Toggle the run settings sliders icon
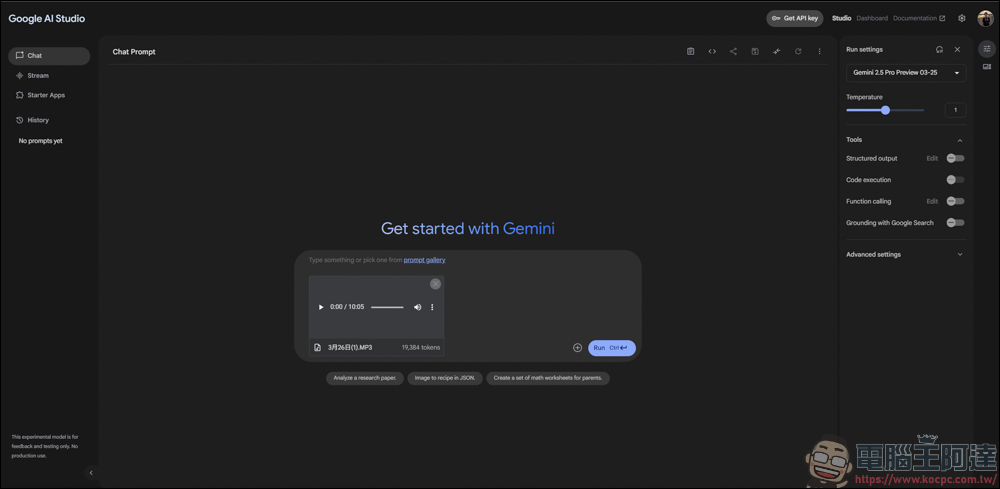This screenshot has height=489, width=1000. [987, 48]
